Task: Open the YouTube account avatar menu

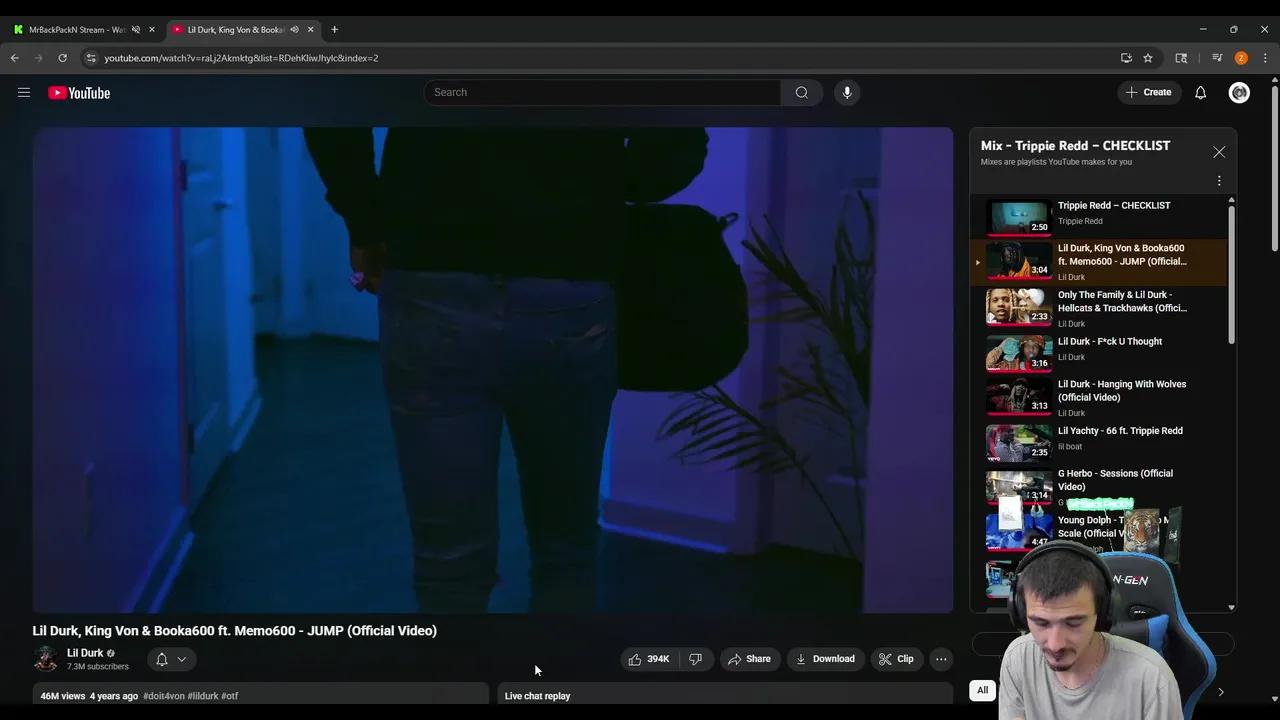Action: tap(1239, 92)
